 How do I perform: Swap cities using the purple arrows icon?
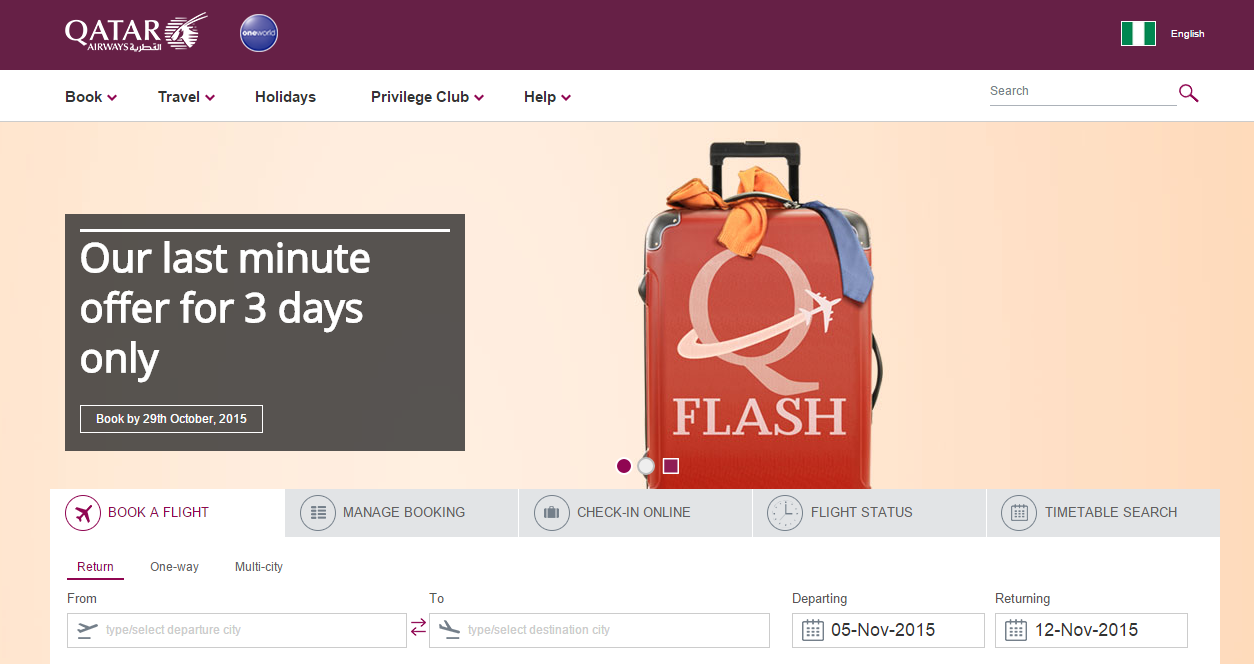(418, 627)
